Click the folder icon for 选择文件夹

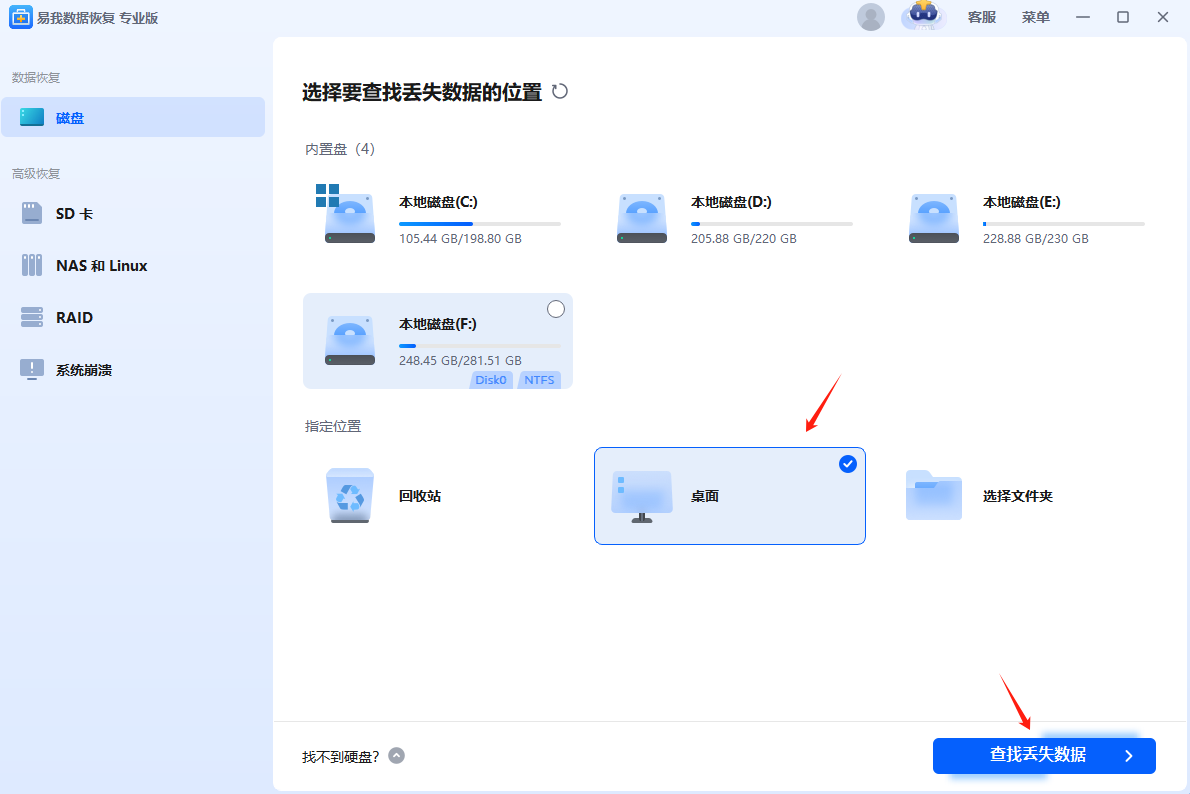(933, 495)
